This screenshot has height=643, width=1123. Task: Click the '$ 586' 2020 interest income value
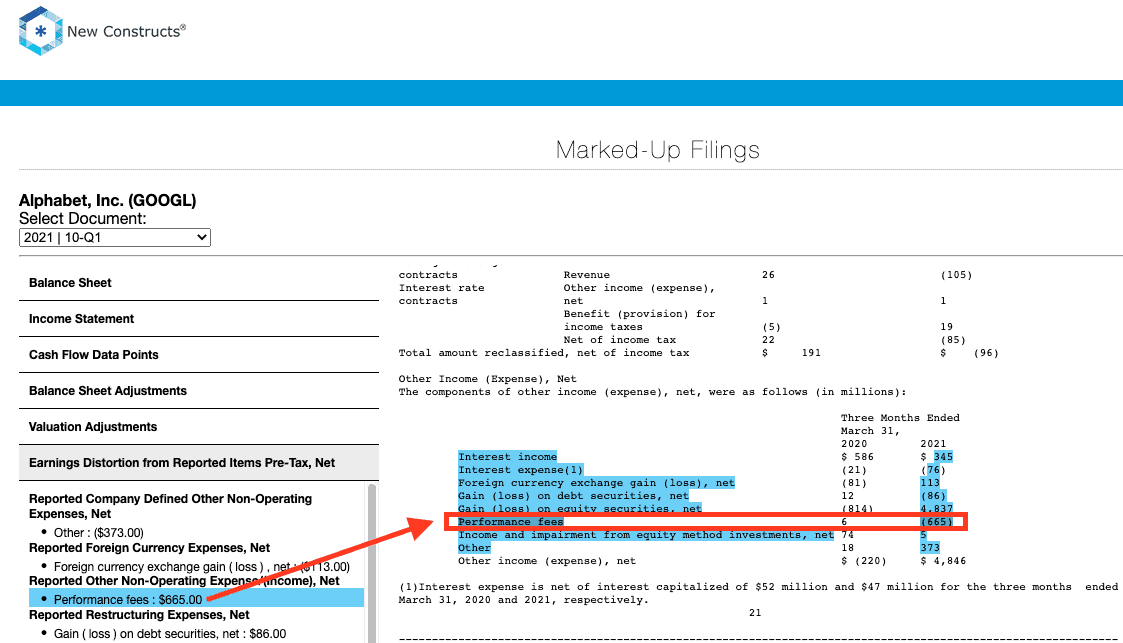[857, 457]
